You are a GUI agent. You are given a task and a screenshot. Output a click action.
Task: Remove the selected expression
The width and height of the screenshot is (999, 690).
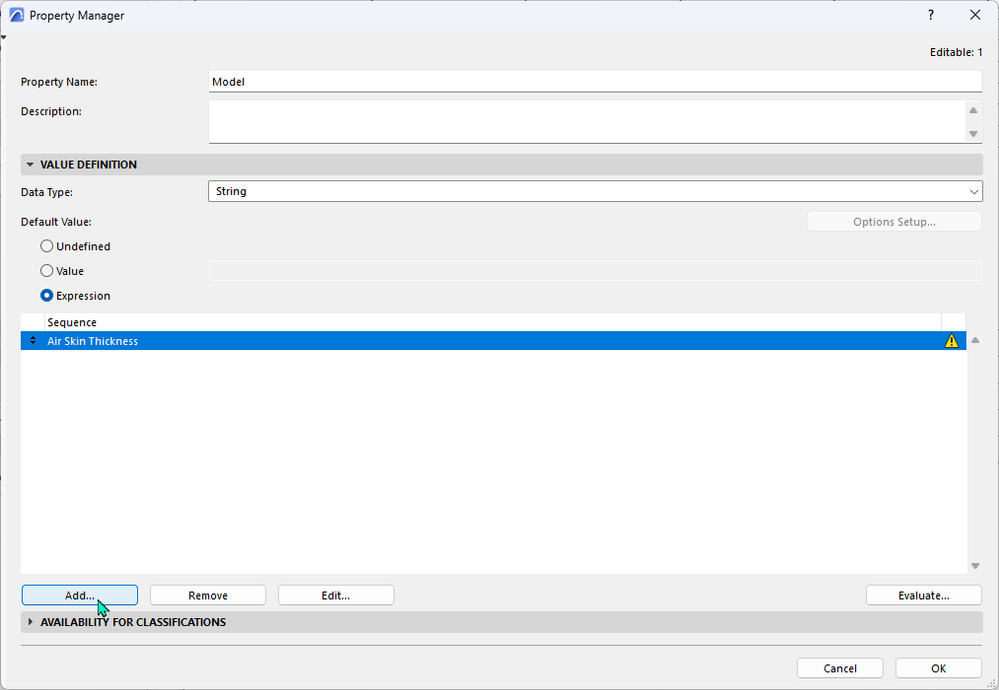[207, 594]
